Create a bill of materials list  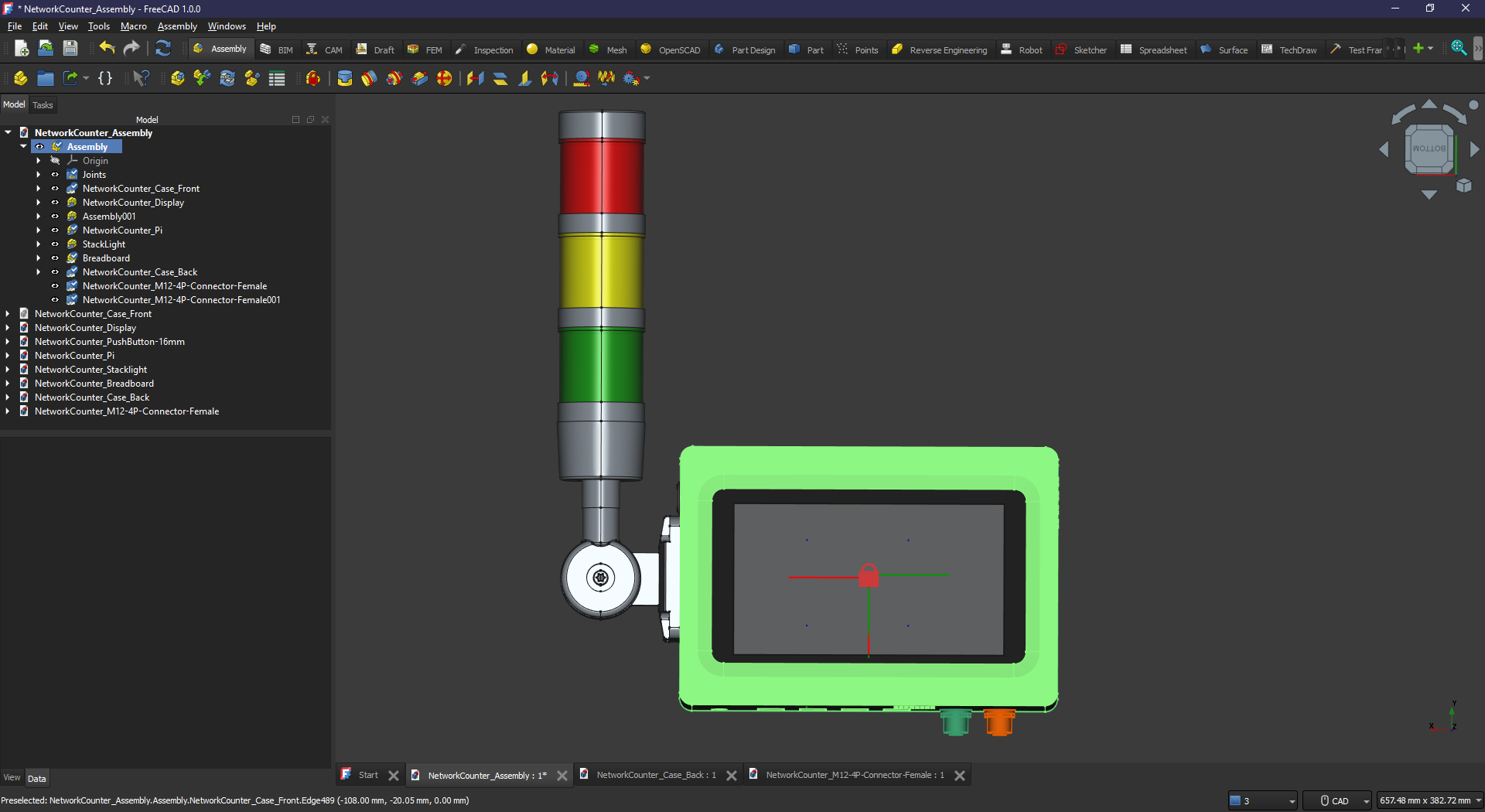click(277, 78)
